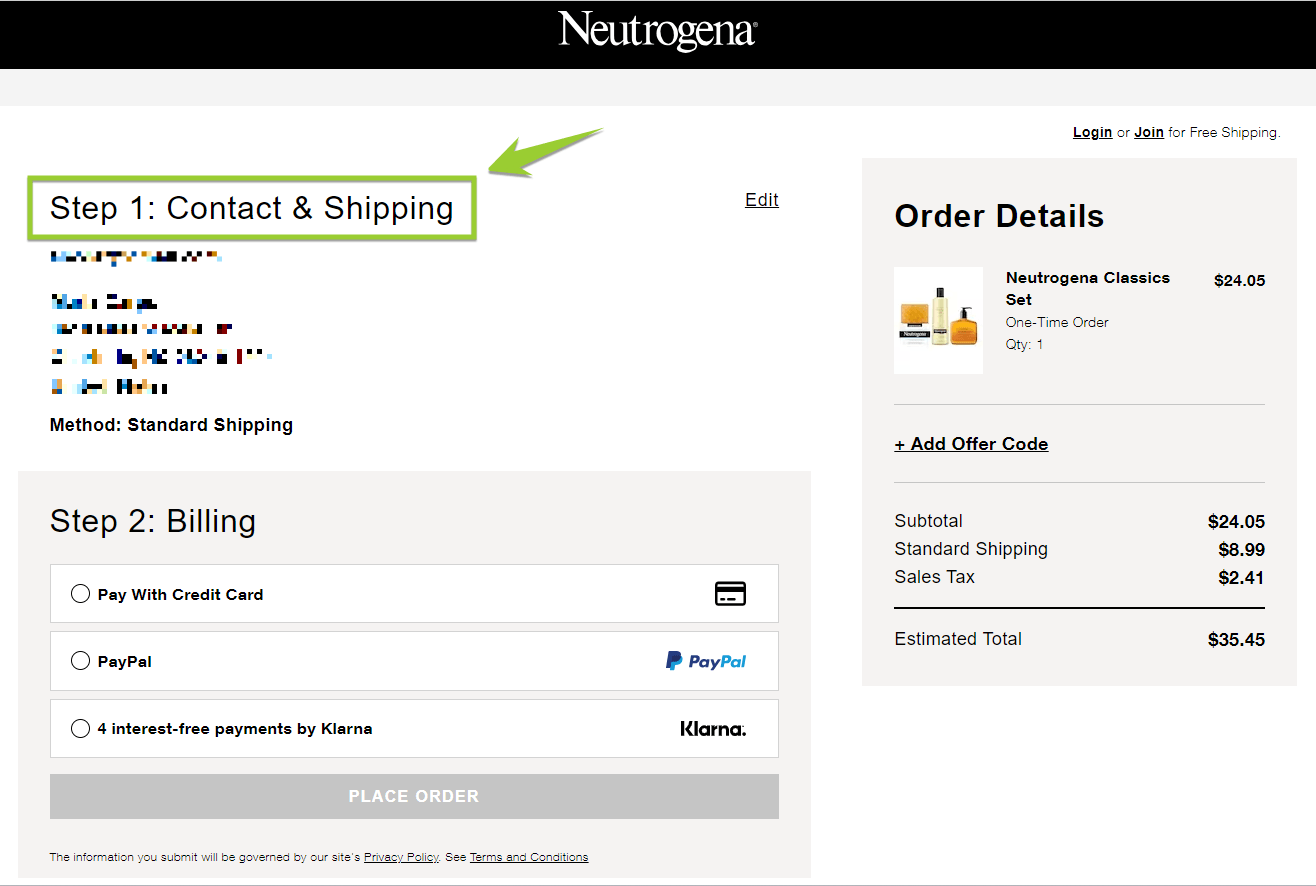Click the Order Details heading
The image size is (1316, 886).
(998, 215)
